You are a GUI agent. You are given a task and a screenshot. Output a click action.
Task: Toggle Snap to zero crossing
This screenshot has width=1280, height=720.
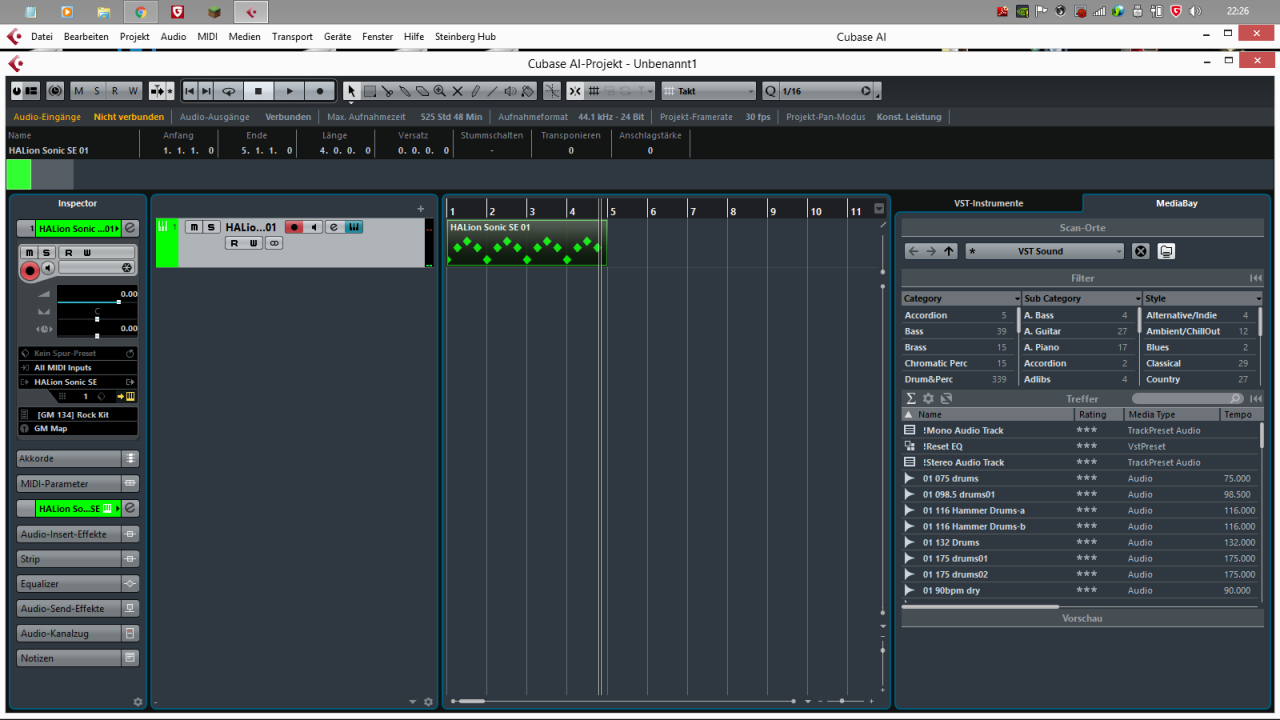[x=552, y=91]
